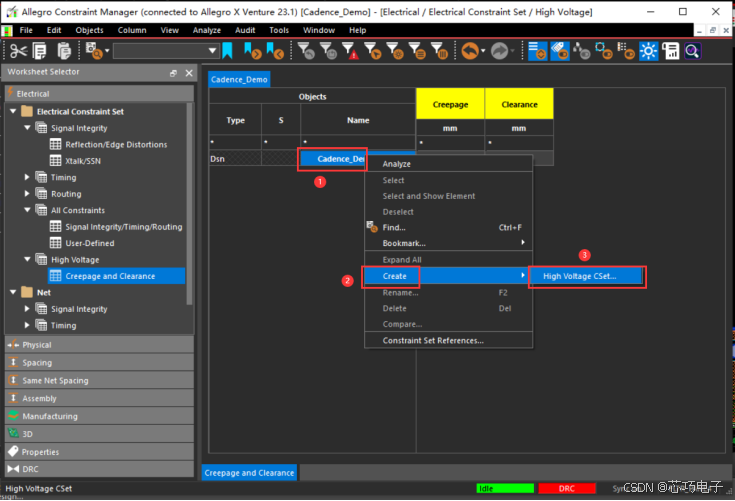Click the filter icon with red warning triangle
This screenshot has height=501, width=735.
coord(351,51)
